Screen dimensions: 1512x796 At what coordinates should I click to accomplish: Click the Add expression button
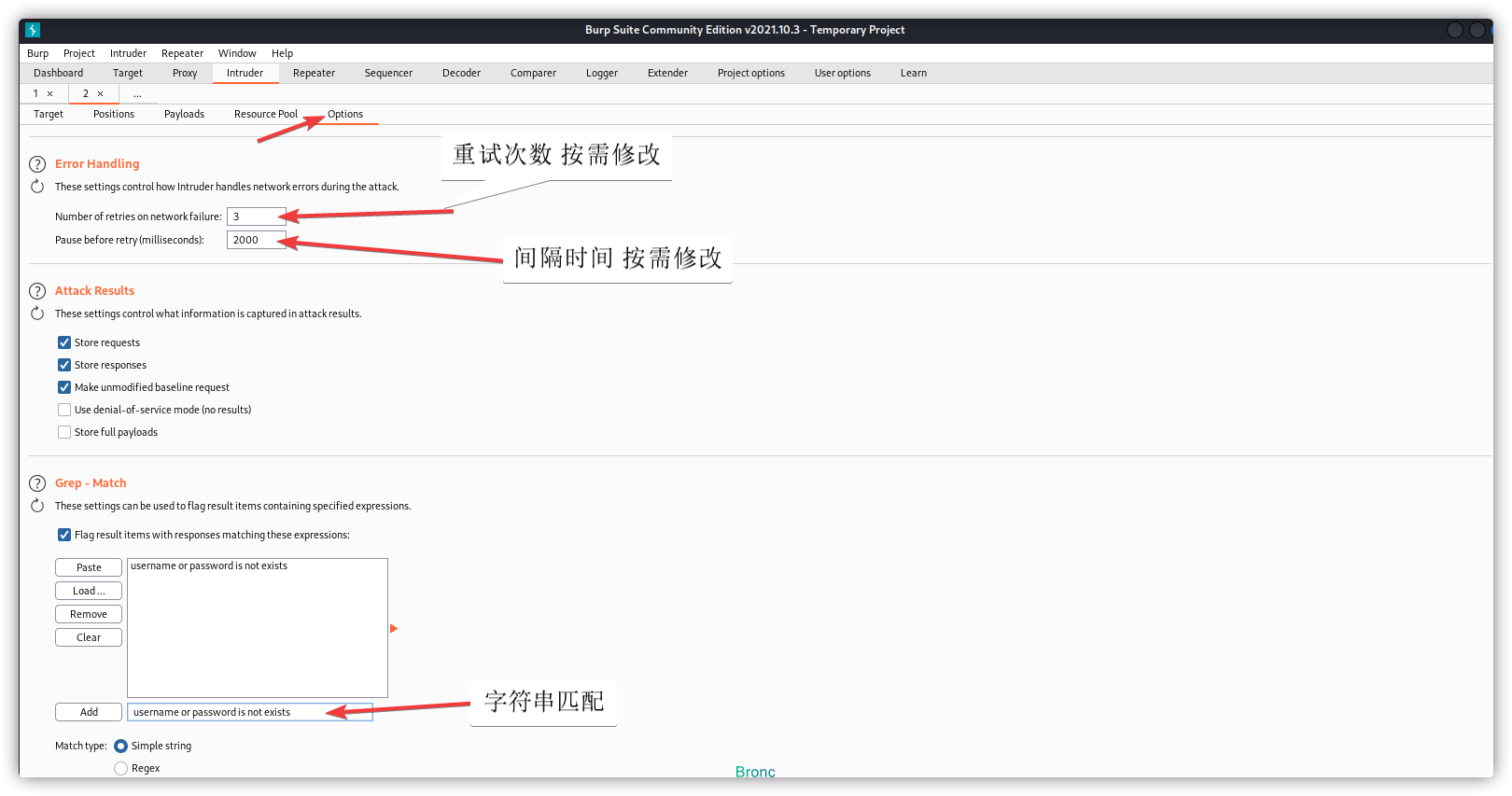click(89, 712)
